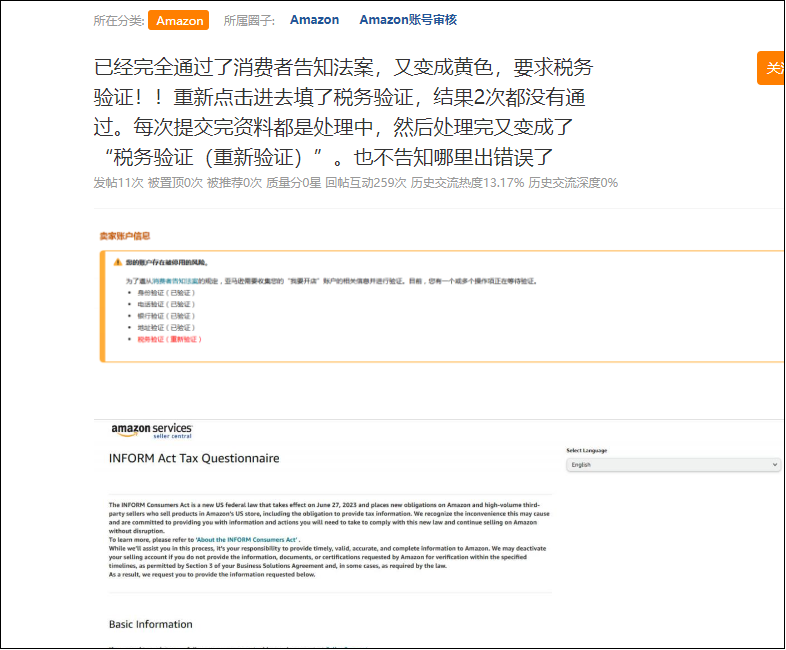Click the red 税务验证（重新验证）item
Viewport: 786px width, 650px height.
(169, 339)
